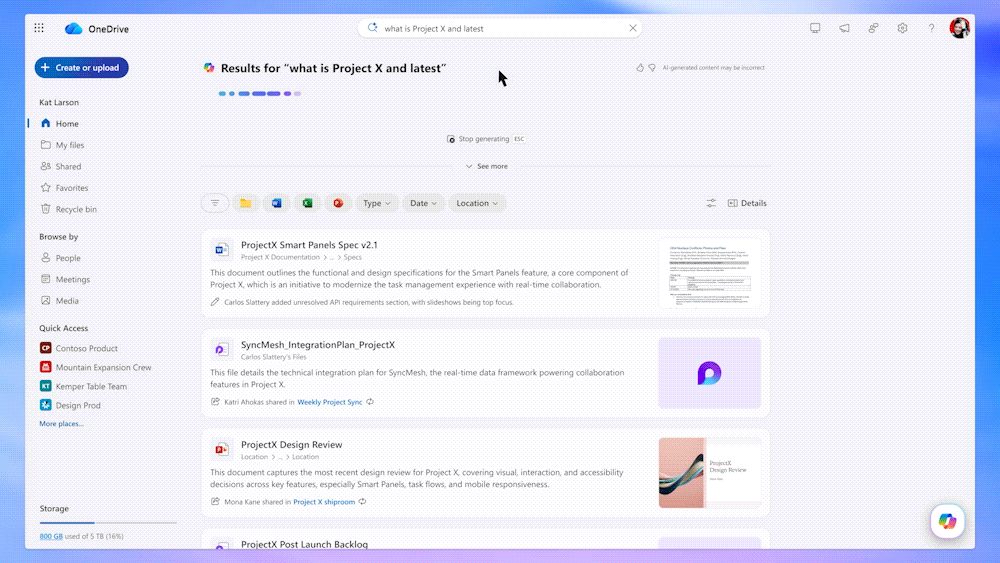Open the Type filter dropdown
Image resolution: width=1000 pixels, height=563 pixels.
coord(377,203)
